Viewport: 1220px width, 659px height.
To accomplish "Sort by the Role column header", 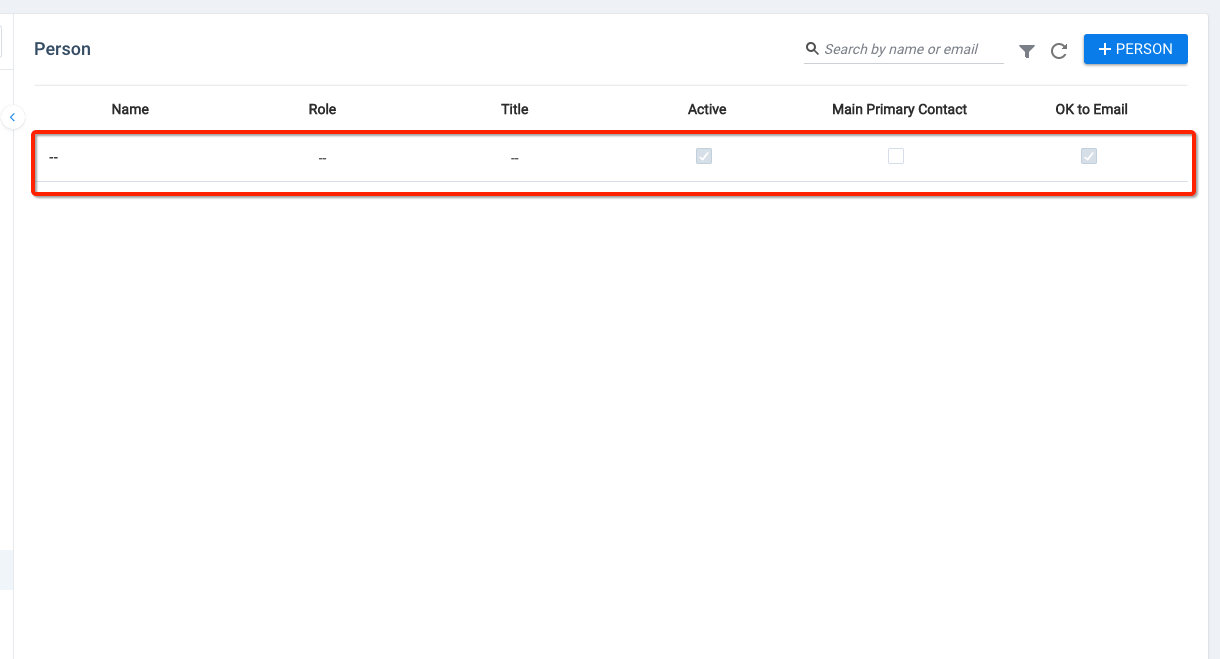I will coord(322,109).
